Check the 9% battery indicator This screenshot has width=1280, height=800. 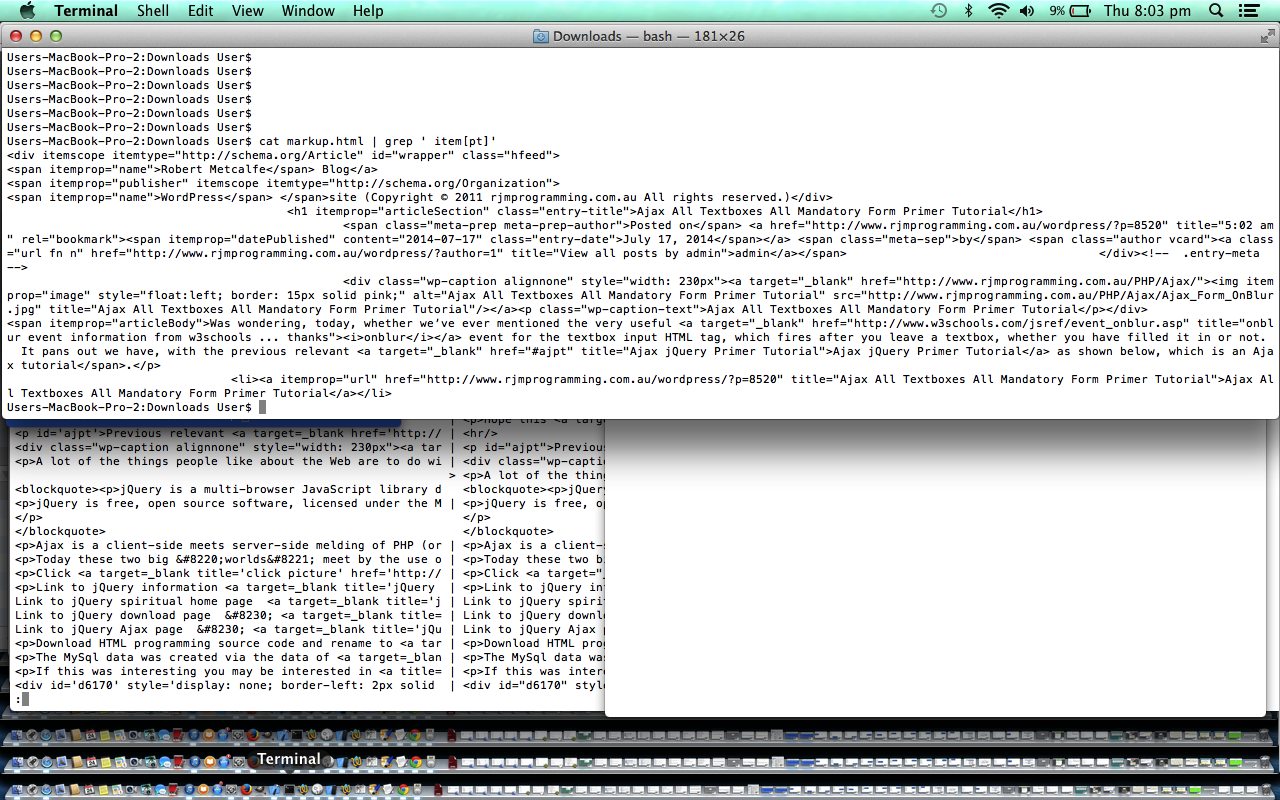coord(1071,11)
